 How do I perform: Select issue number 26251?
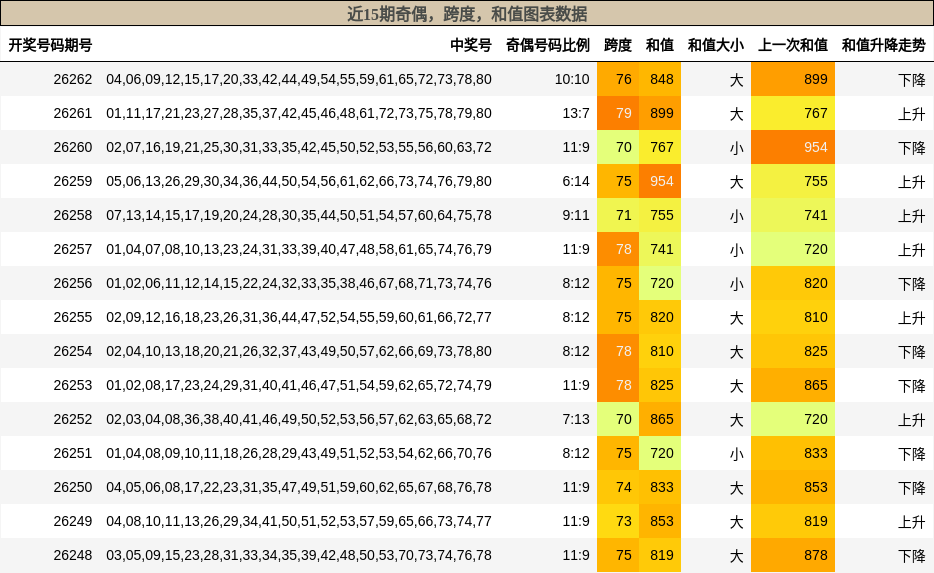(73, 453)
